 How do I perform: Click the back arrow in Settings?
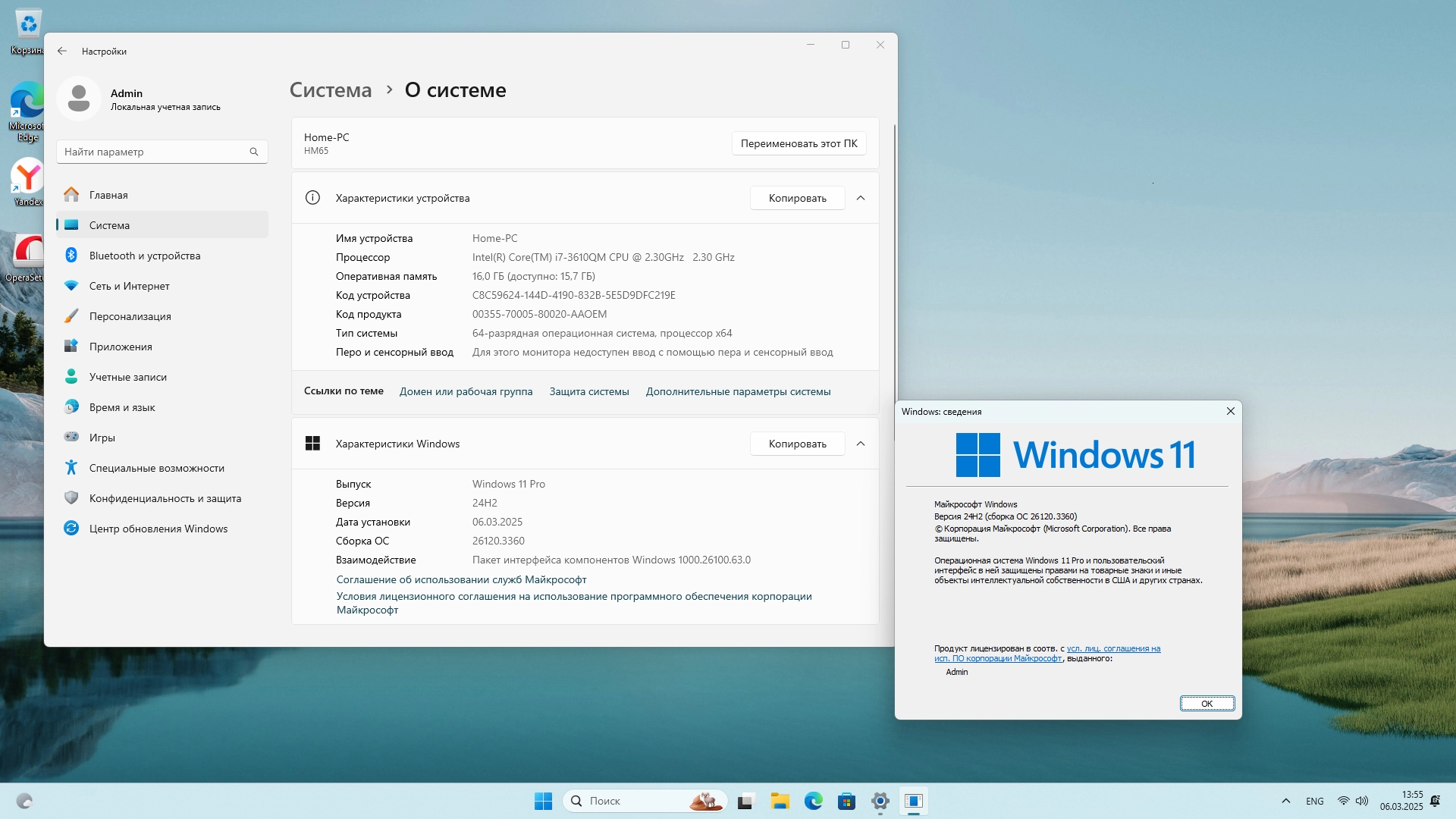[x=62, y=52]
